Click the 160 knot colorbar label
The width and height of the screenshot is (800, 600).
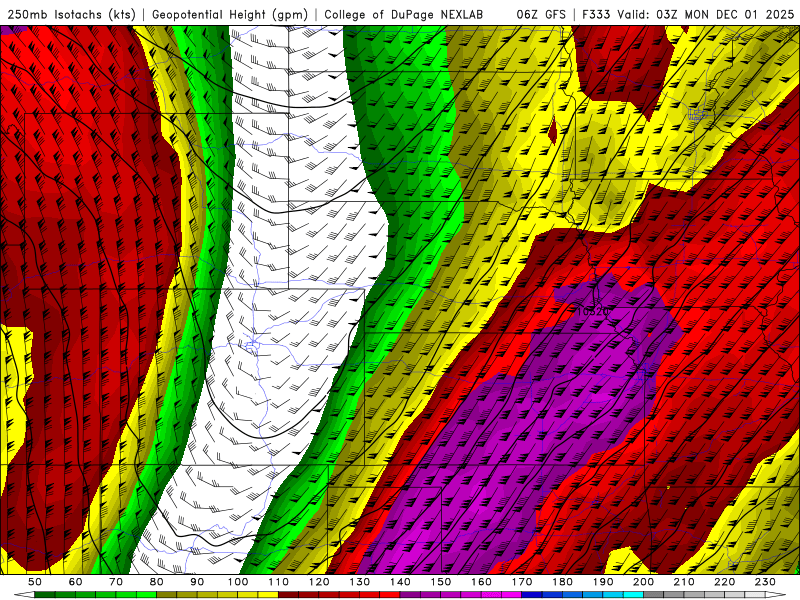[481, 582]
